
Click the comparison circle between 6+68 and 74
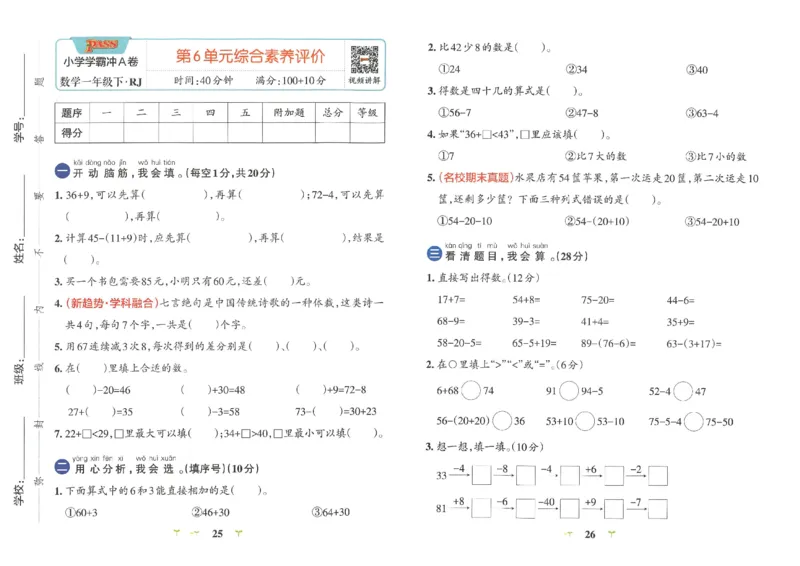471,390
